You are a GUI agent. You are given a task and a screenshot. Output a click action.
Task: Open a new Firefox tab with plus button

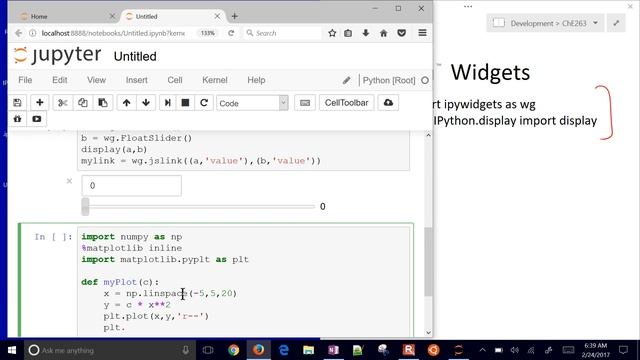tap(234, 16)
